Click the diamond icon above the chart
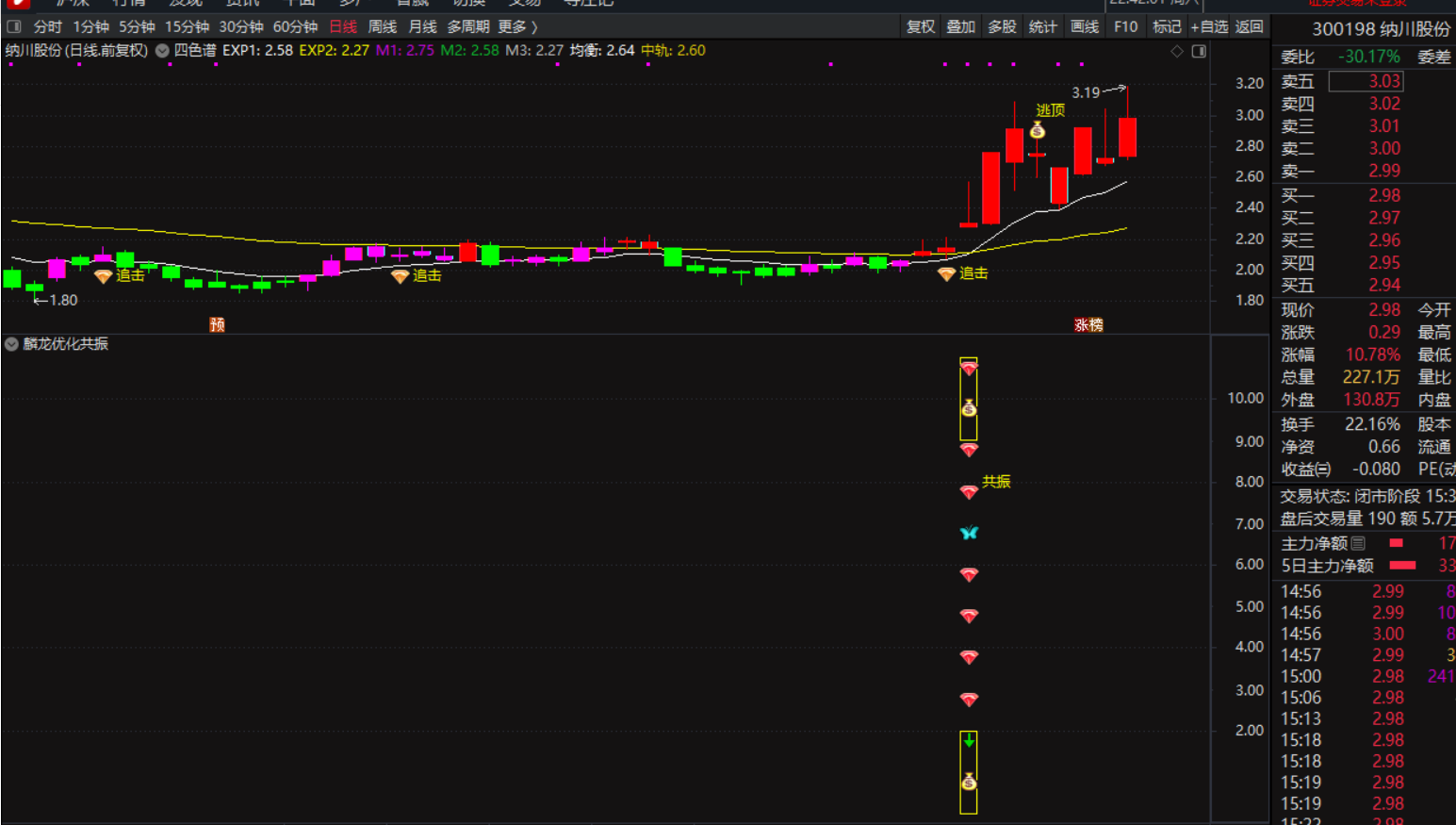The width and height of the screenshot is (1456, 825). (x=1177, y=51)
